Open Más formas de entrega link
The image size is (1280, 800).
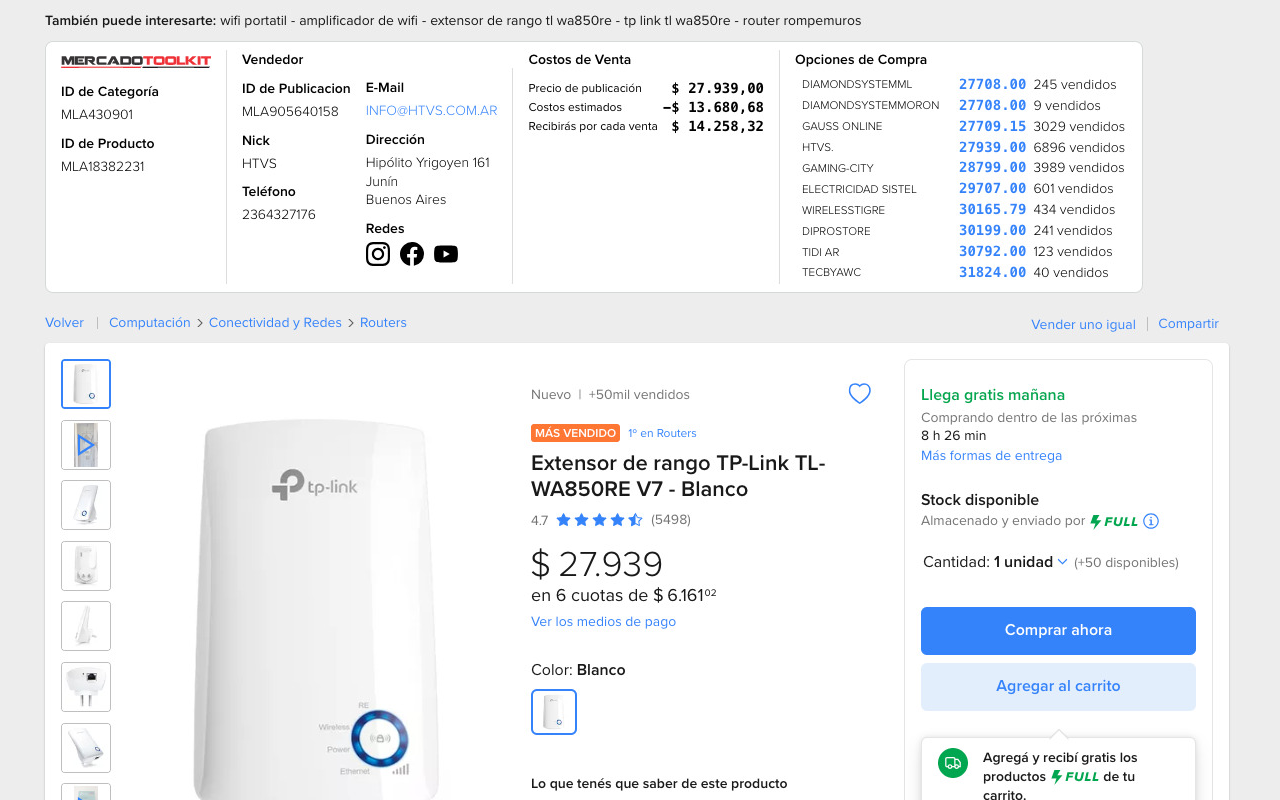991,456
